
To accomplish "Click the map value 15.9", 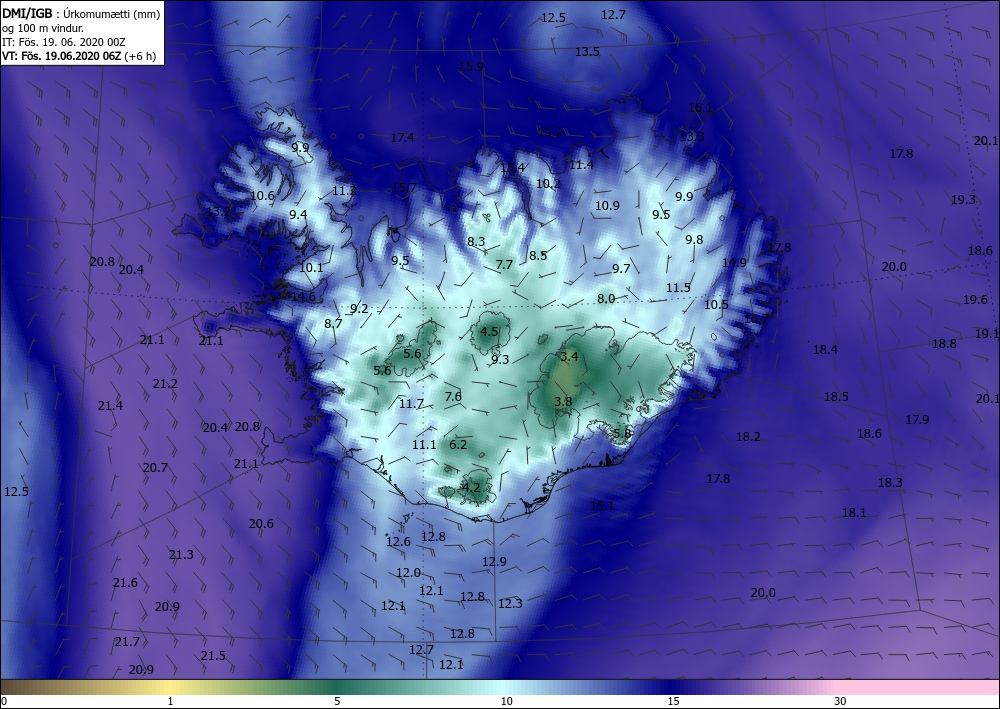I will pyautogui.click(x=471, y=66).
